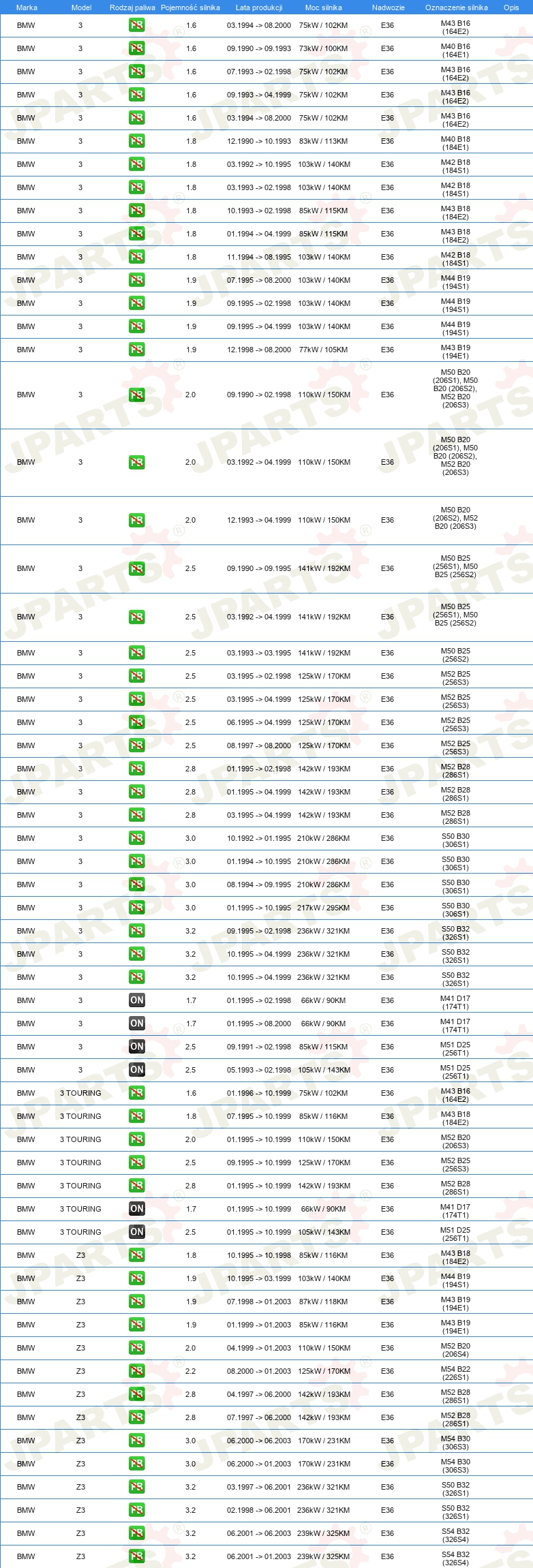This screenshot has height=1568, width=533.
Task: Click PB icon in 1.8 11.1994 -> 08.1995 row
Action: (x=136, y=257)
